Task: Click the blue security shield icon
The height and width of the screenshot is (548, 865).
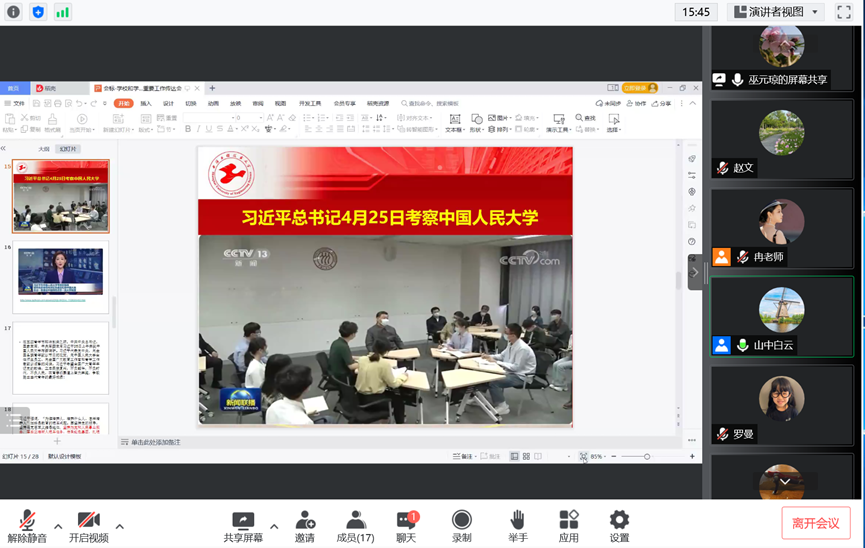Action: (38, 12)
